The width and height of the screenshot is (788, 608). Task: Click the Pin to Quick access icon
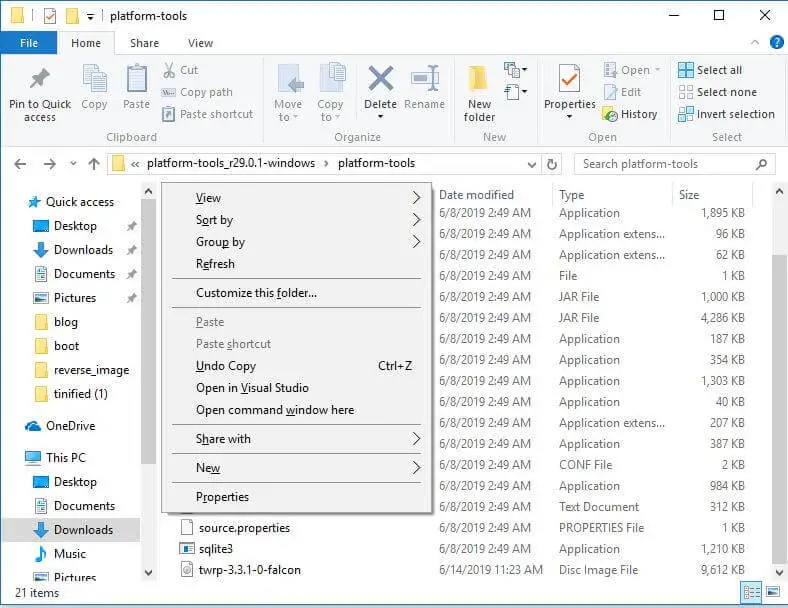click(40, 79)
